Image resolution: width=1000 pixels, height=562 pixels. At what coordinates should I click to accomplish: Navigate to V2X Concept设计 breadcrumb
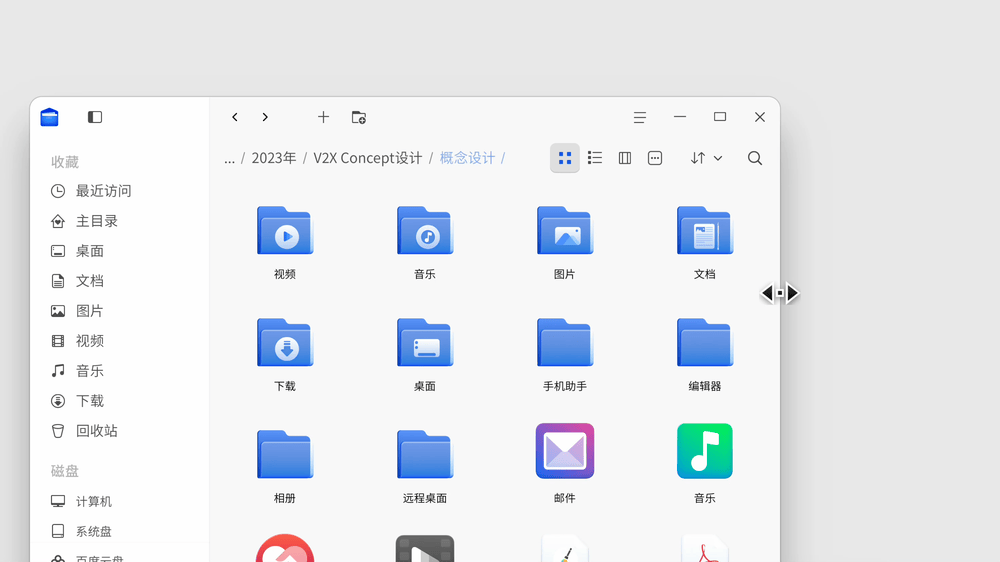coord(367,158)
